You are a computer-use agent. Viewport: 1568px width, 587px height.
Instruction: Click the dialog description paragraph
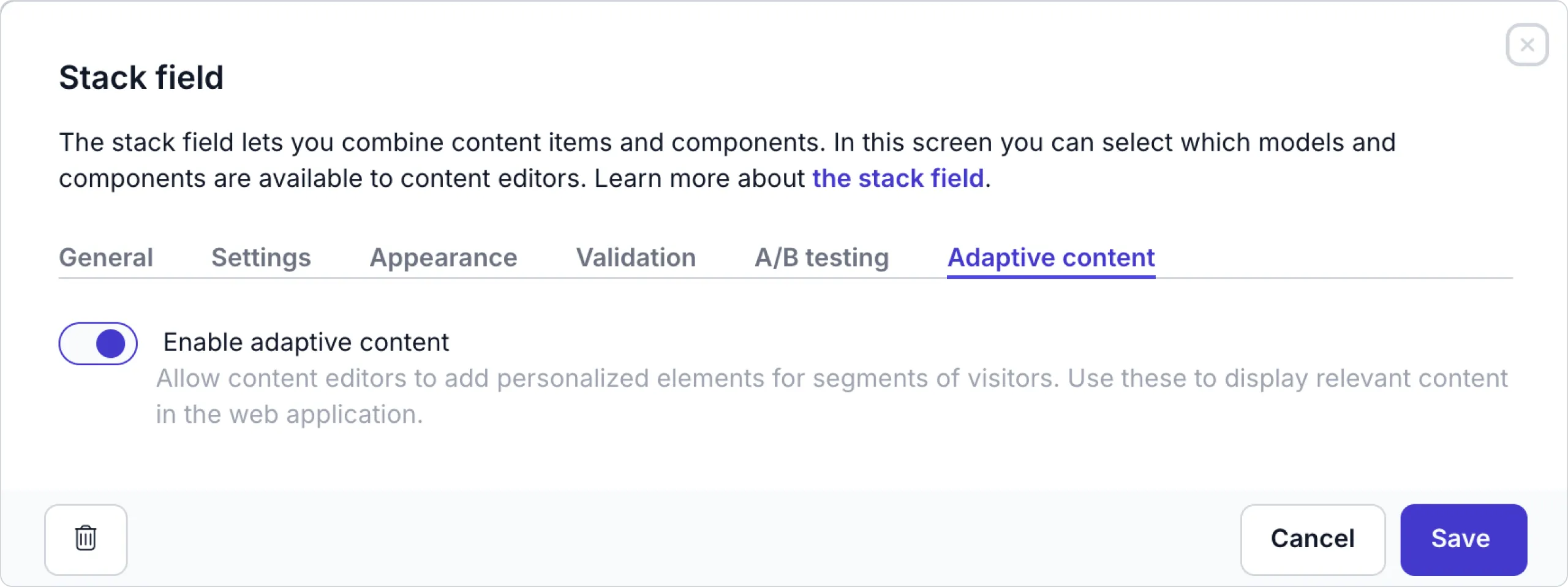click(x=674, y=161)
